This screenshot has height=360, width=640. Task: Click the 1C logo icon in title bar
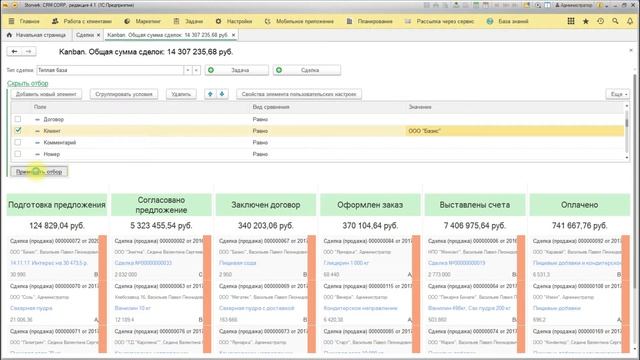pos(5,5)
